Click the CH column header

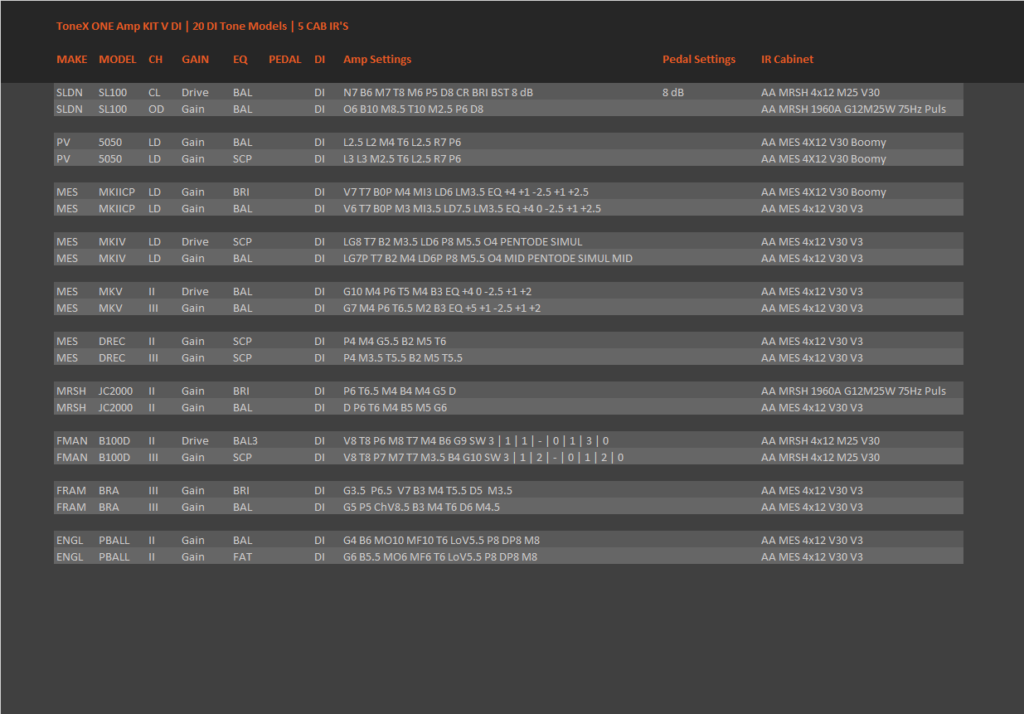155,59
